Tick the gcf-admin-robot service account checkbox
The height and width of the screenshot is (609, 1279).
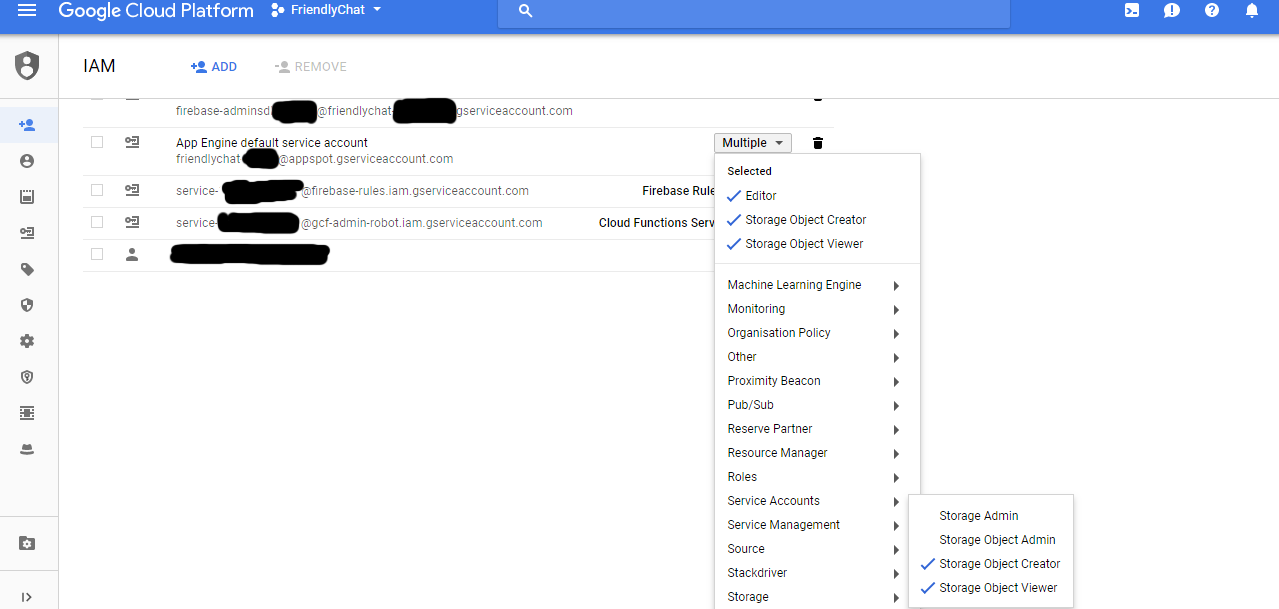tap(97, 222)
